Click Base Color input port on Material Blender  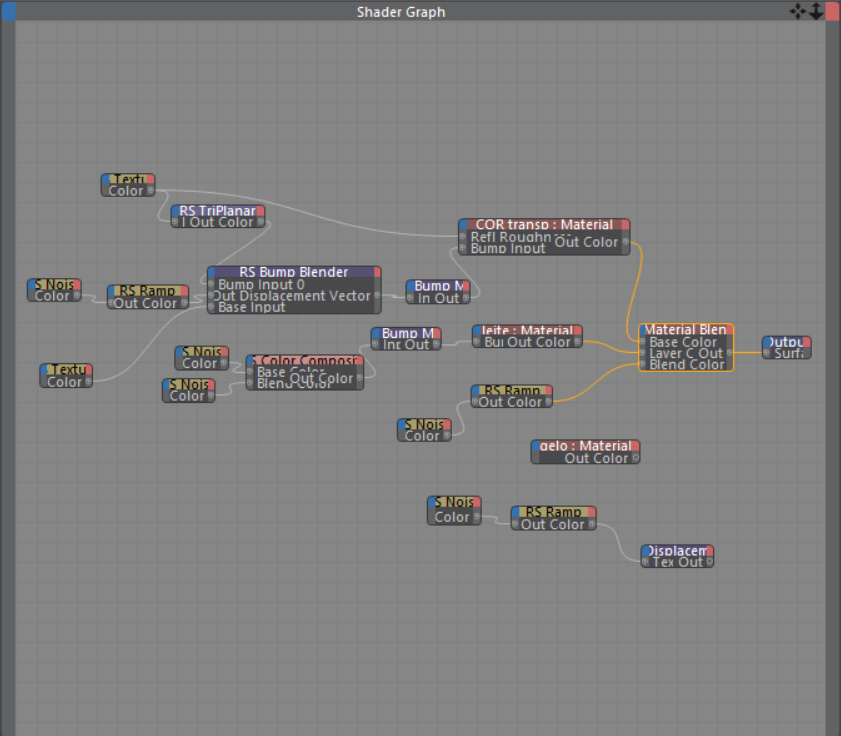pos(643,342)
